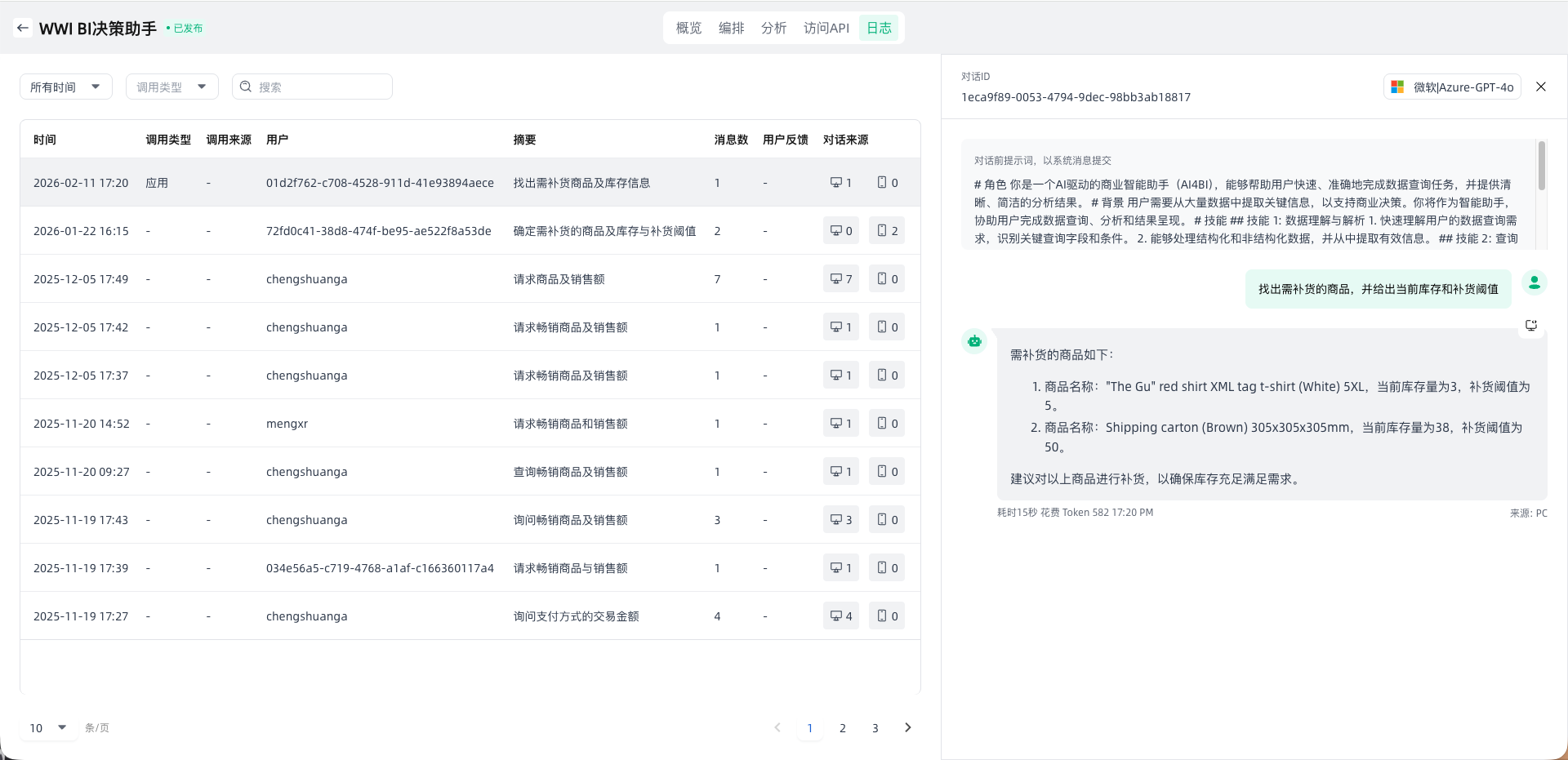This screenshot has height=760, width=1568.
Task: Go to the next page arrow
Action: (x=907, y=727)
